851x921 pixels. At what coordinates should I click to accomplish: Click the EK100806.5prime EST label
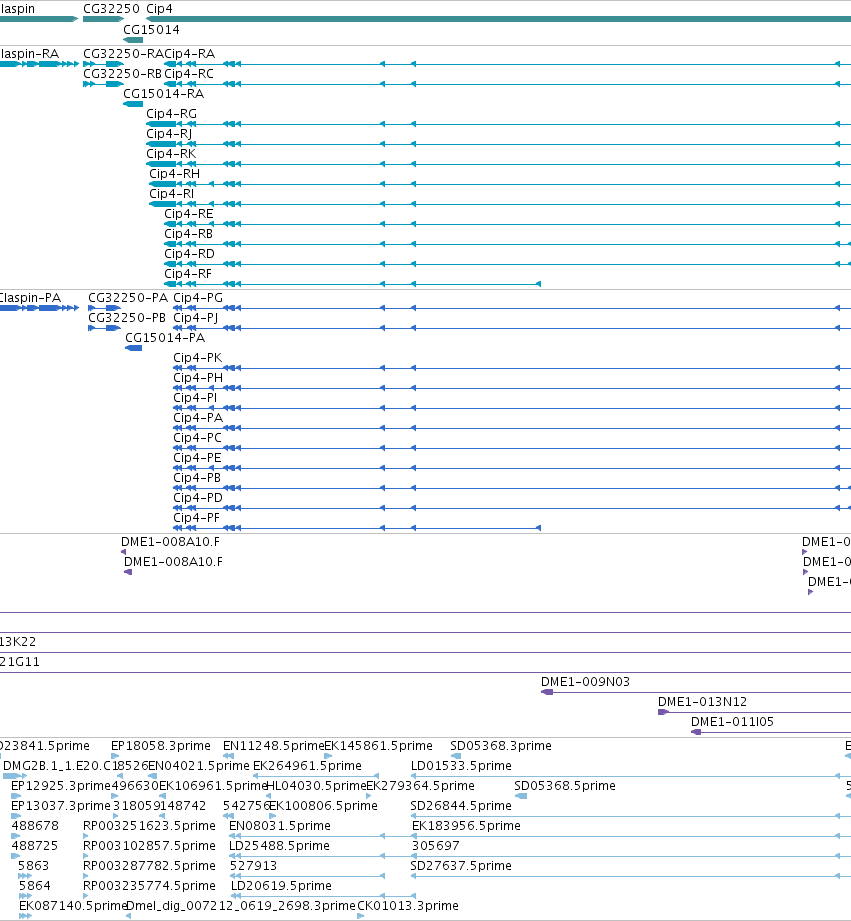[x=323, y=806]
